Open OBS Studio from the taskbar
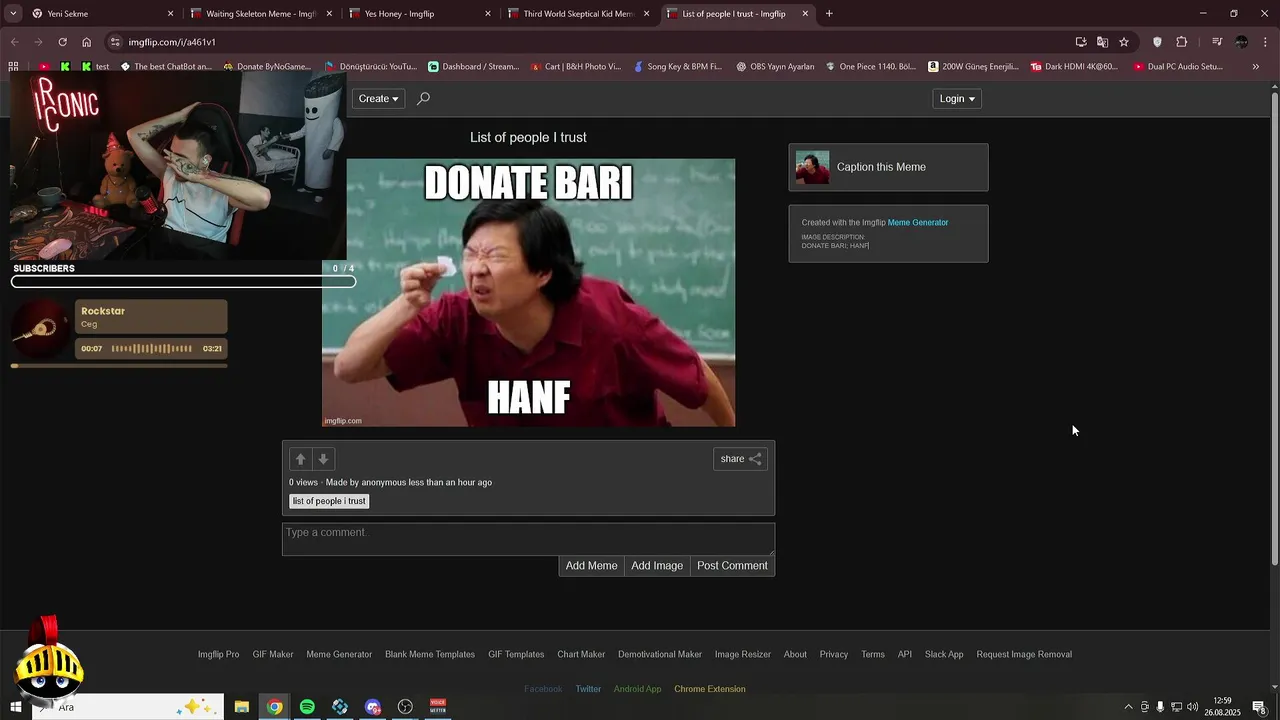Image resolution: width=1280 pixels, height=720 pixels. click(405, 707)
